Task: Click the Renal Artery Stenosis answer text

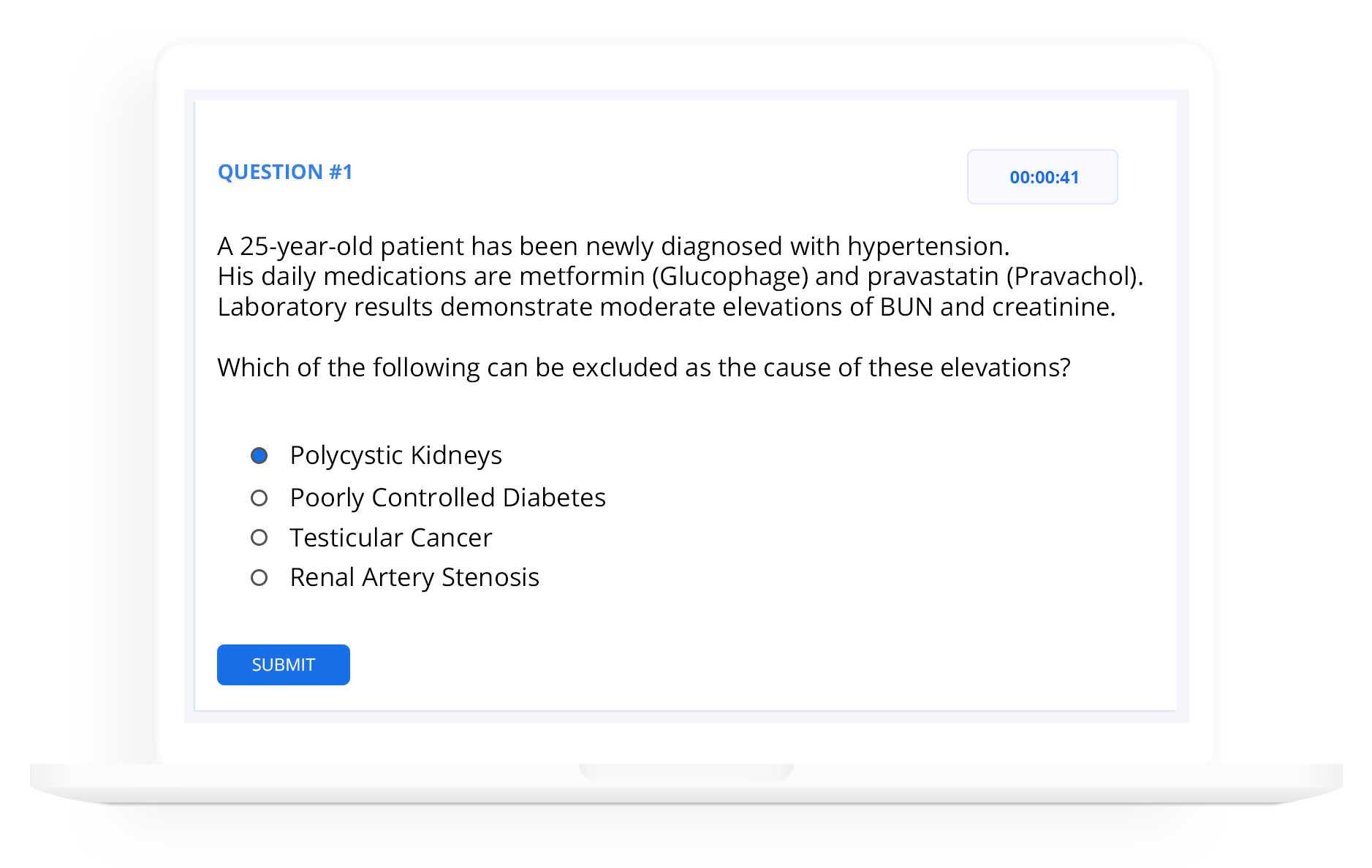Action: point(414,577)
